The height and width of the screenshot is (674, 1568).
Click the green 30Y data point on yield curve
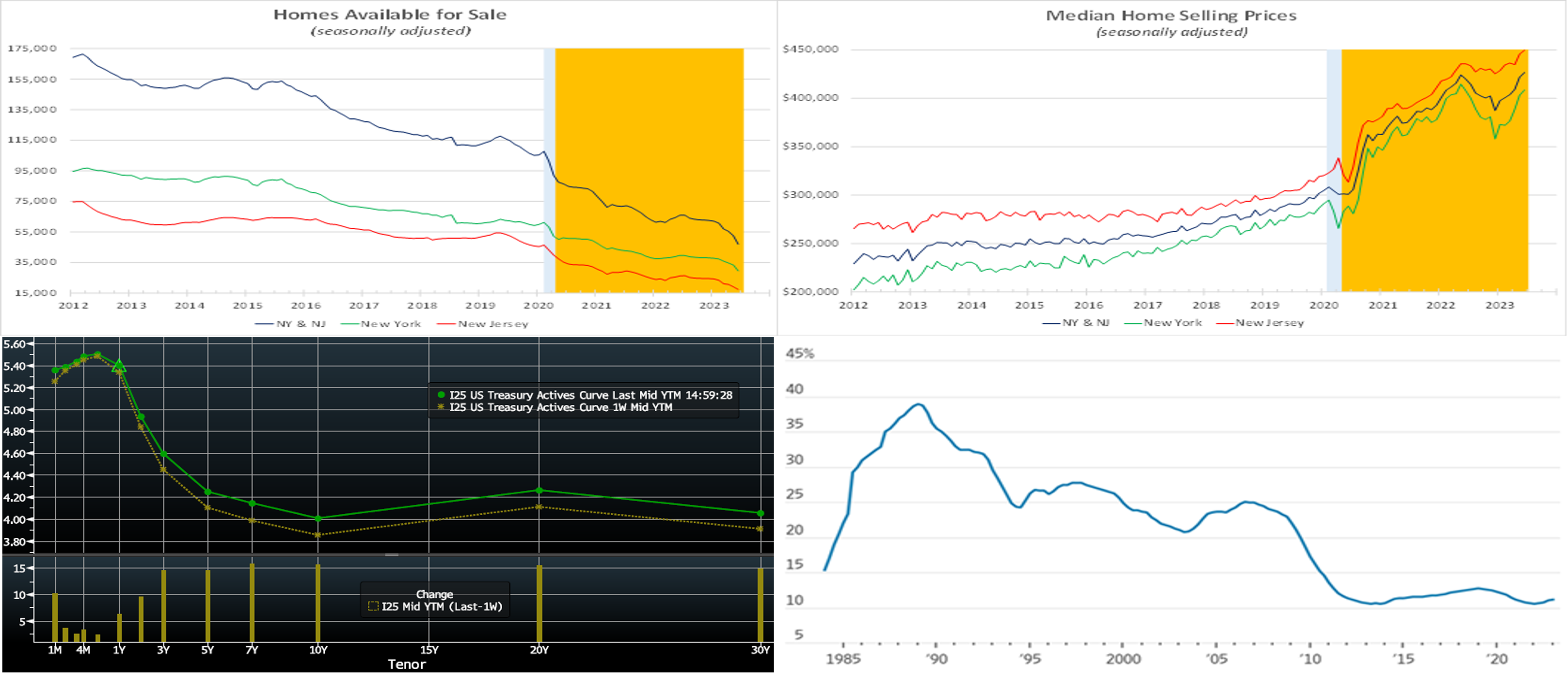pyautogui.click(x=760, y=513)
